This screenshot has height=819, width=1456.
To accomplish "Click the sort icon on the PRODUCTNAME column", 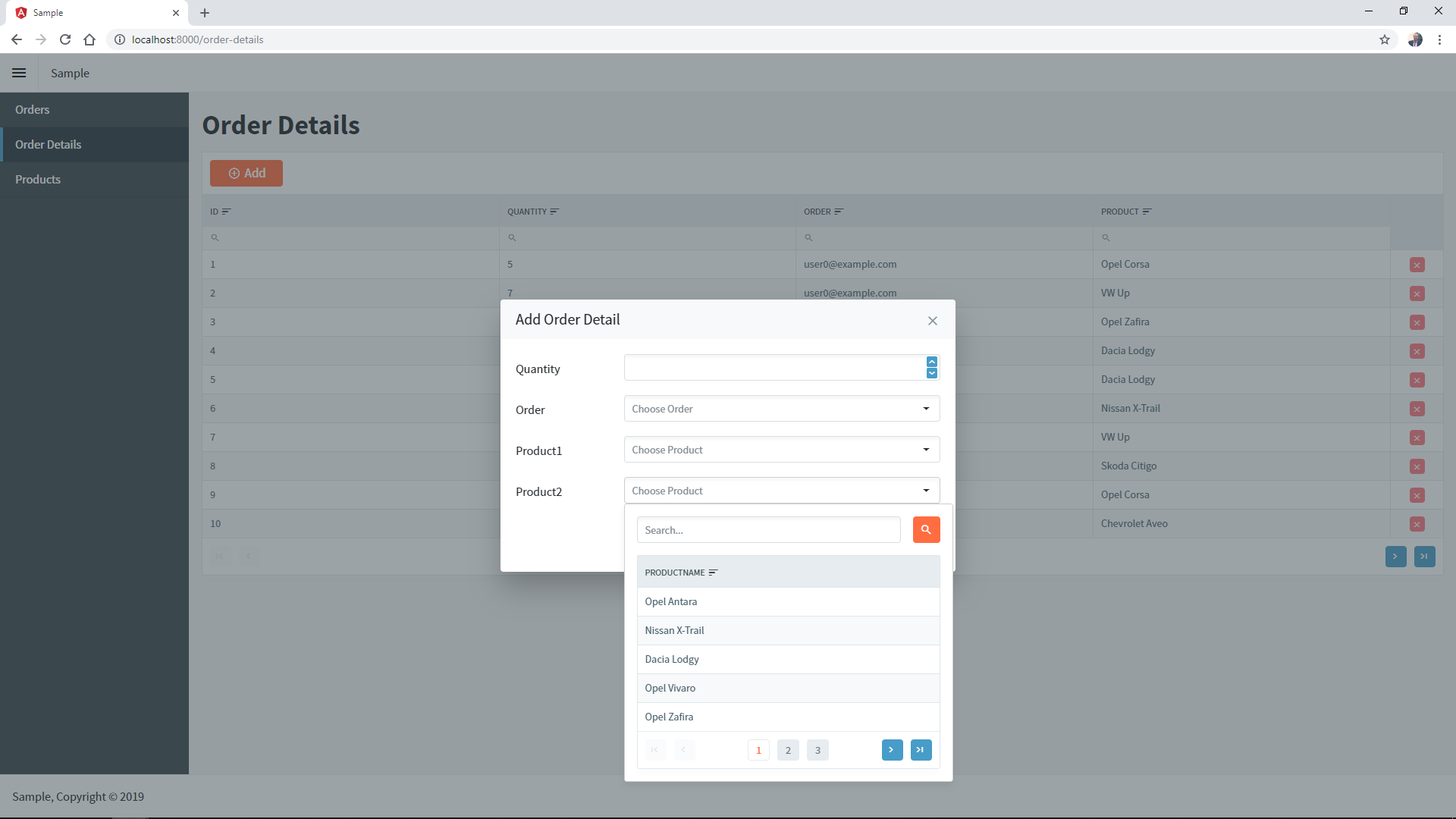I will tap(713, 573).
